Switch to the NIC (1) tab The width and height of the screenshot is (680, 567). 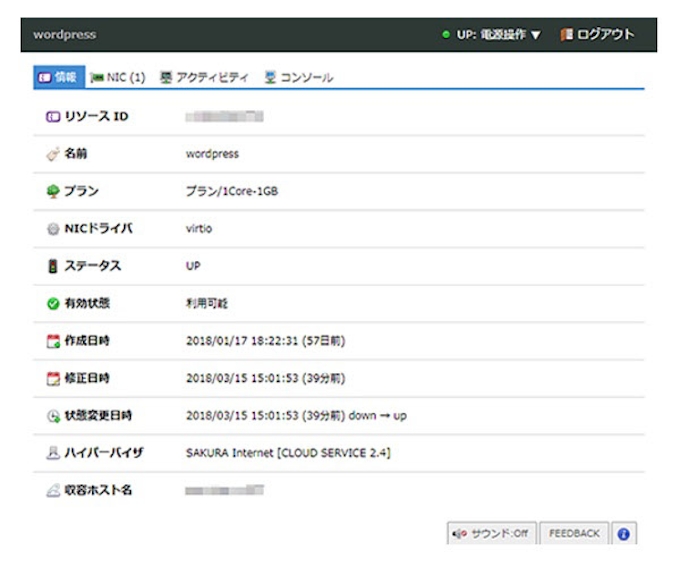point(117,77)
